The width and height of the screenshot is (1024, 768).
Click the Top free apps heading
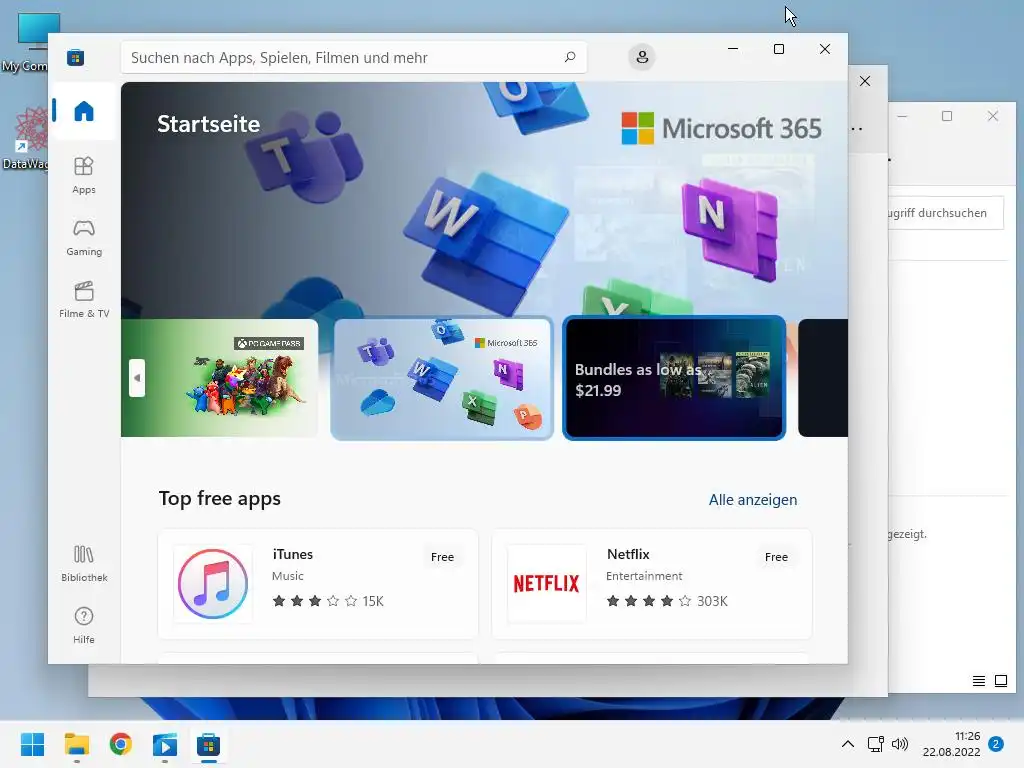pos(219,498)
